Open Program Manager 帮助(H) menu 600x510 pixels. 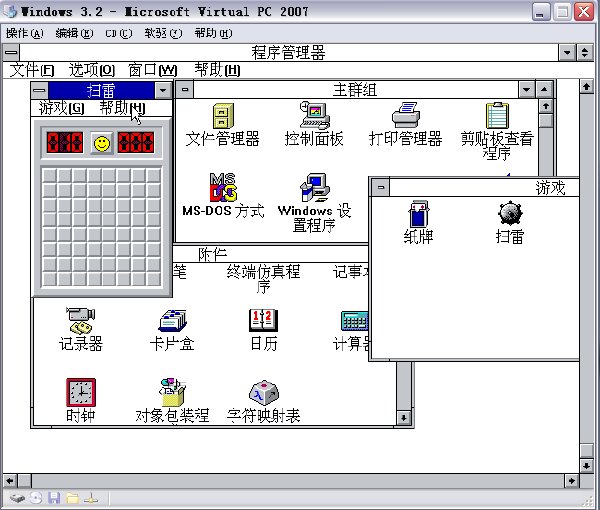[217, 70]
